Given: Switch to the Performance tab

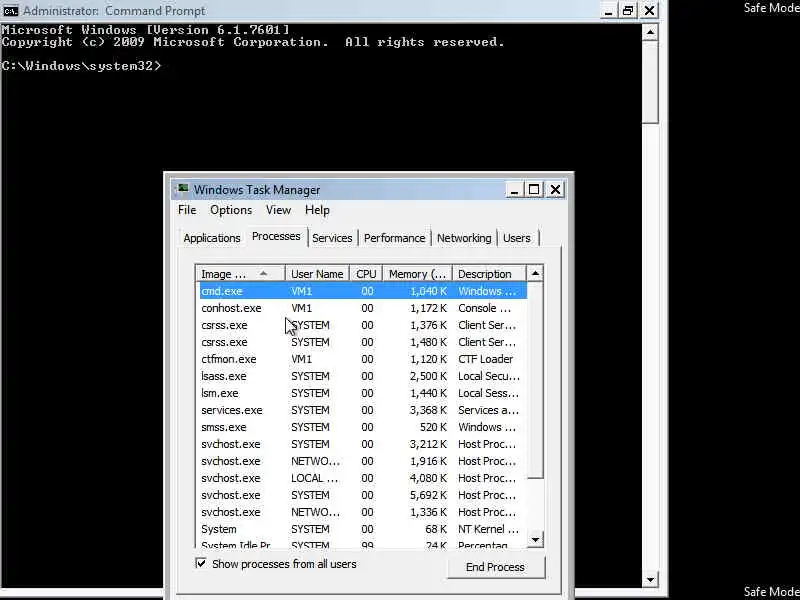Looking at the screenshot, I should (x=394, y=238).
